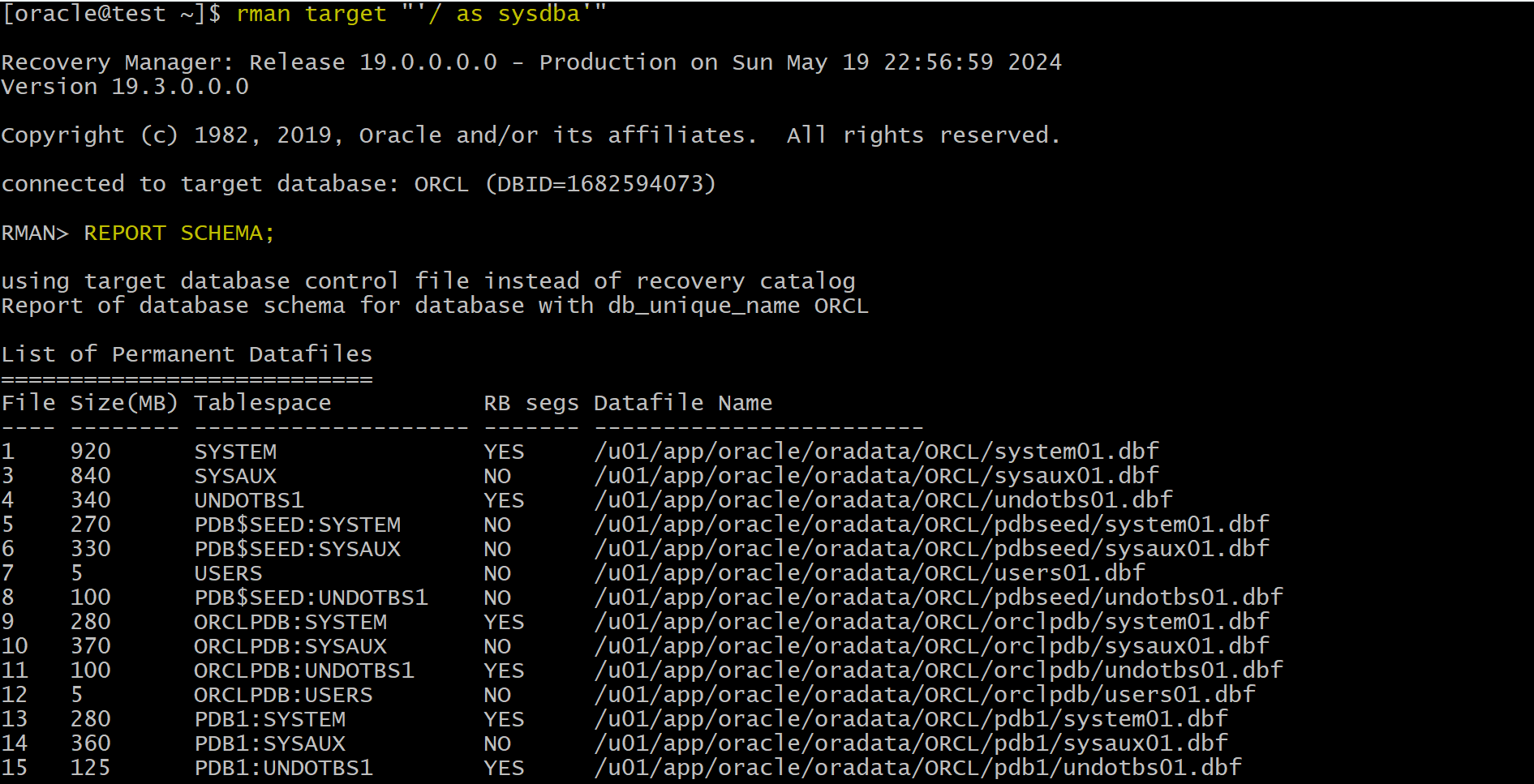The image size is (1534, 784).
Task: Click the ORCLPDB:SYSAUX tablespace name
Action: click(x=290, y=646)
